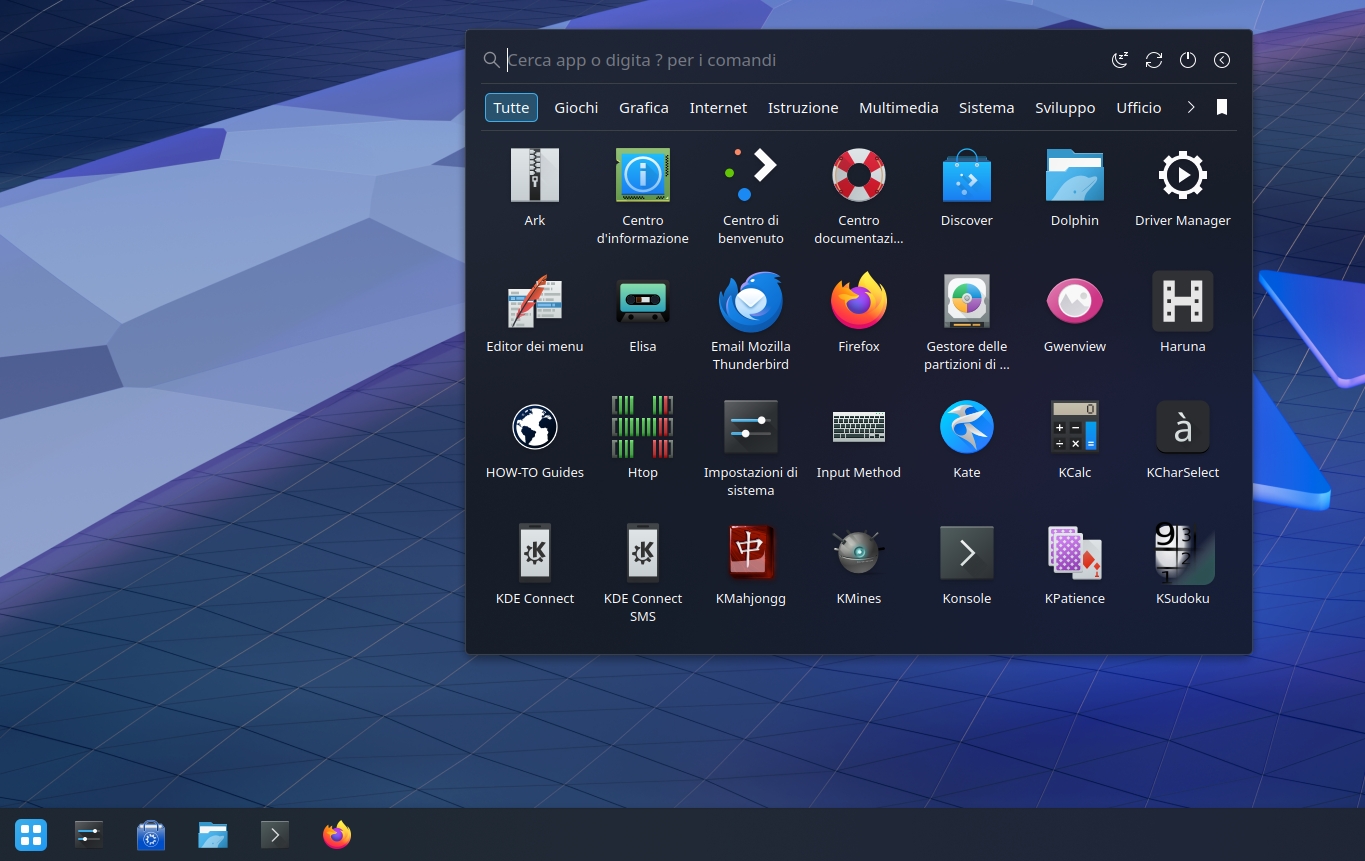Open KDE Connect SMS
This screenshot has width=1365, height=861.
point(643,574)
